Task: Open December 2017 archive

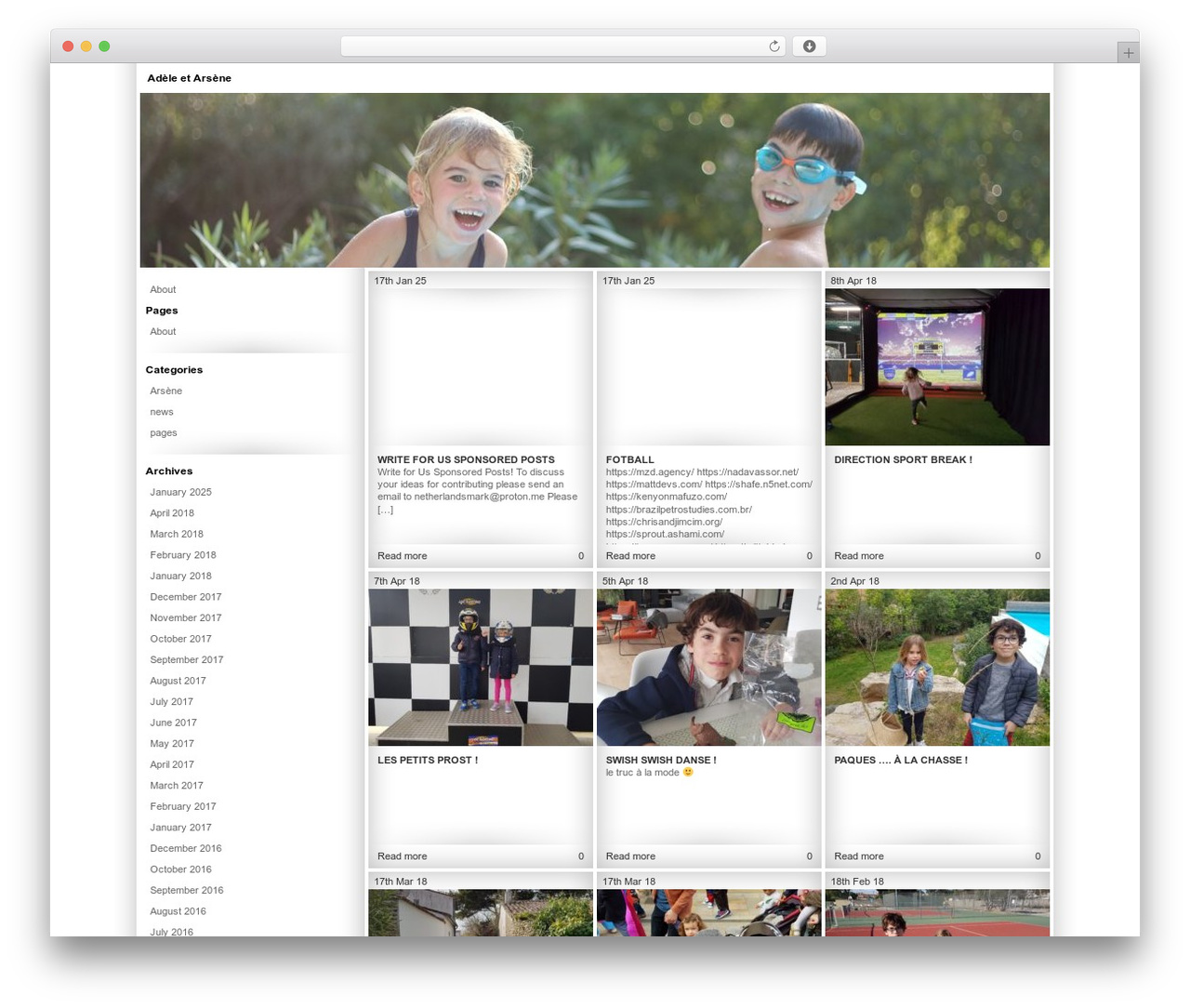Action: 186,597
